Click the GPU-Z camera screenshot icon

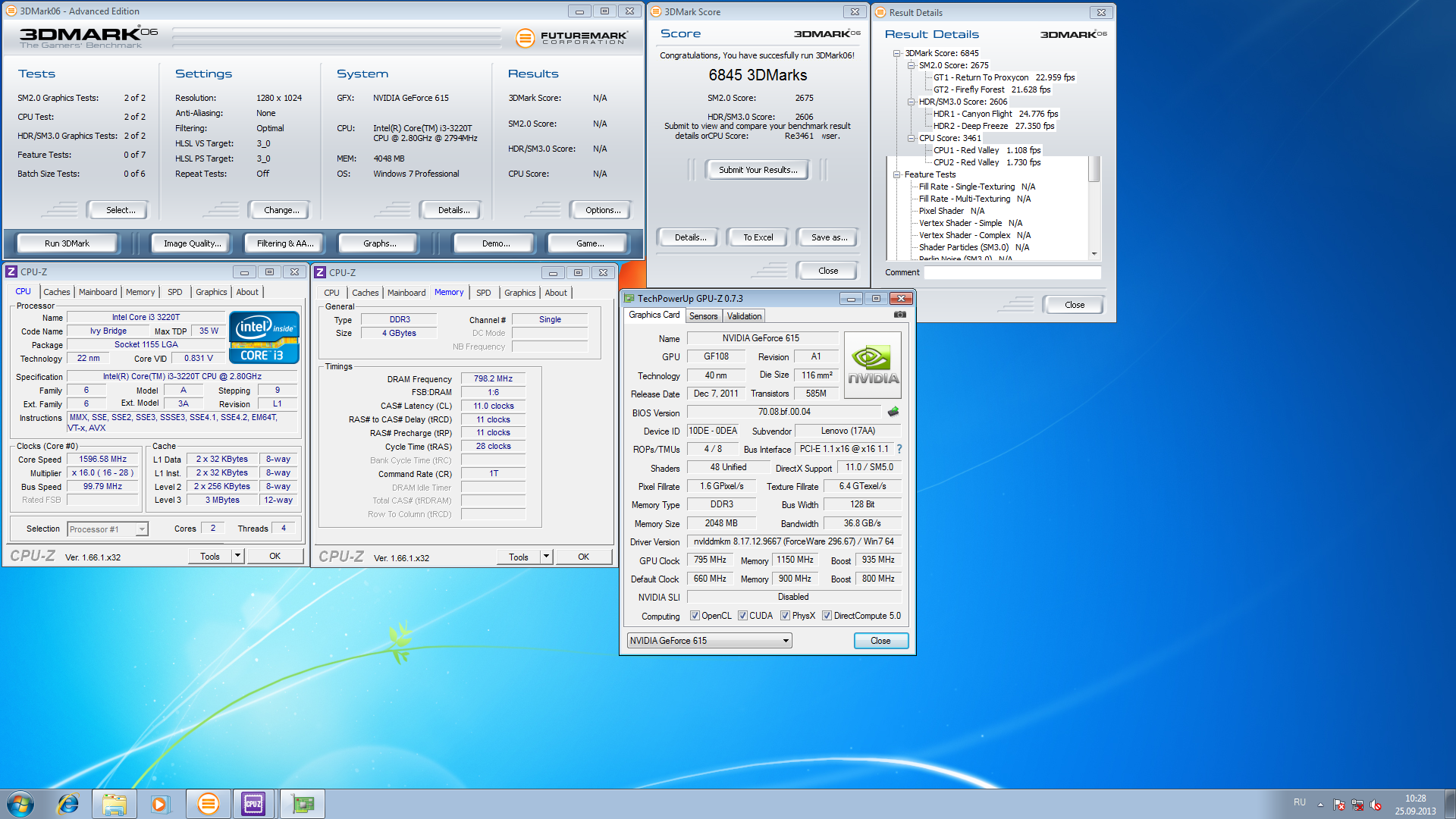tap(899, 315)
